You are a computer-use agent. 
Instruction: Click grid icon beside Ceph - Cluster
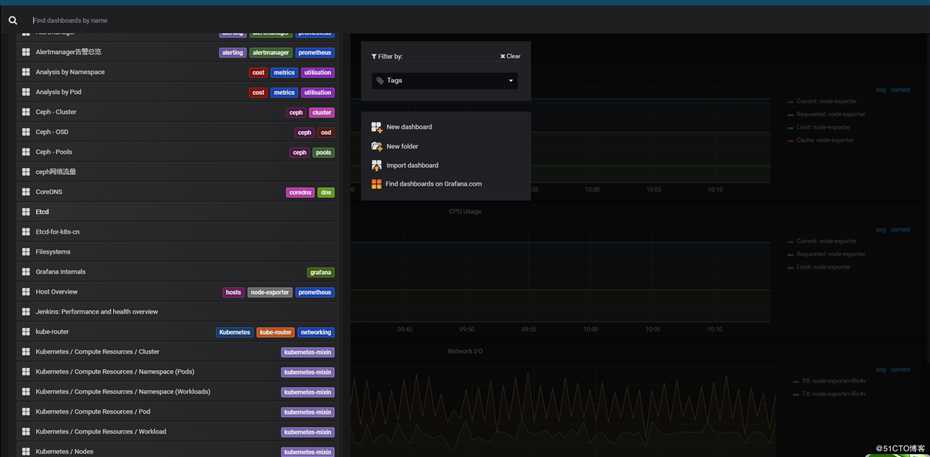point(26,112)
